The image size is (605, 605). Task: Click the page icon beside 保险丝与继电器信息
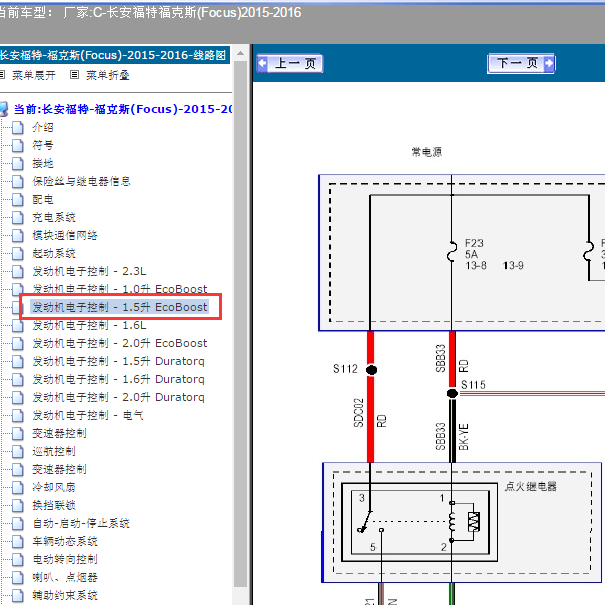17,181
